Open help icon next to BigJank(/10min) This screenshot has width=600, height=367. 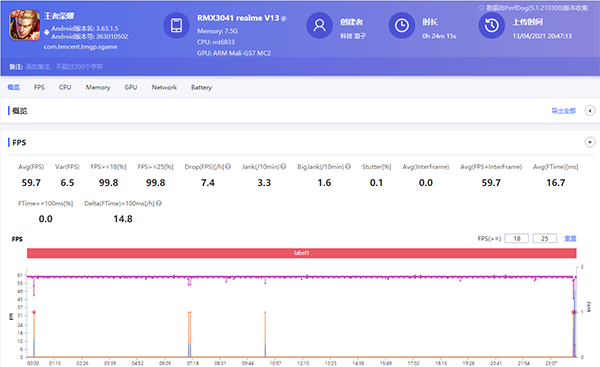(348, 166)
